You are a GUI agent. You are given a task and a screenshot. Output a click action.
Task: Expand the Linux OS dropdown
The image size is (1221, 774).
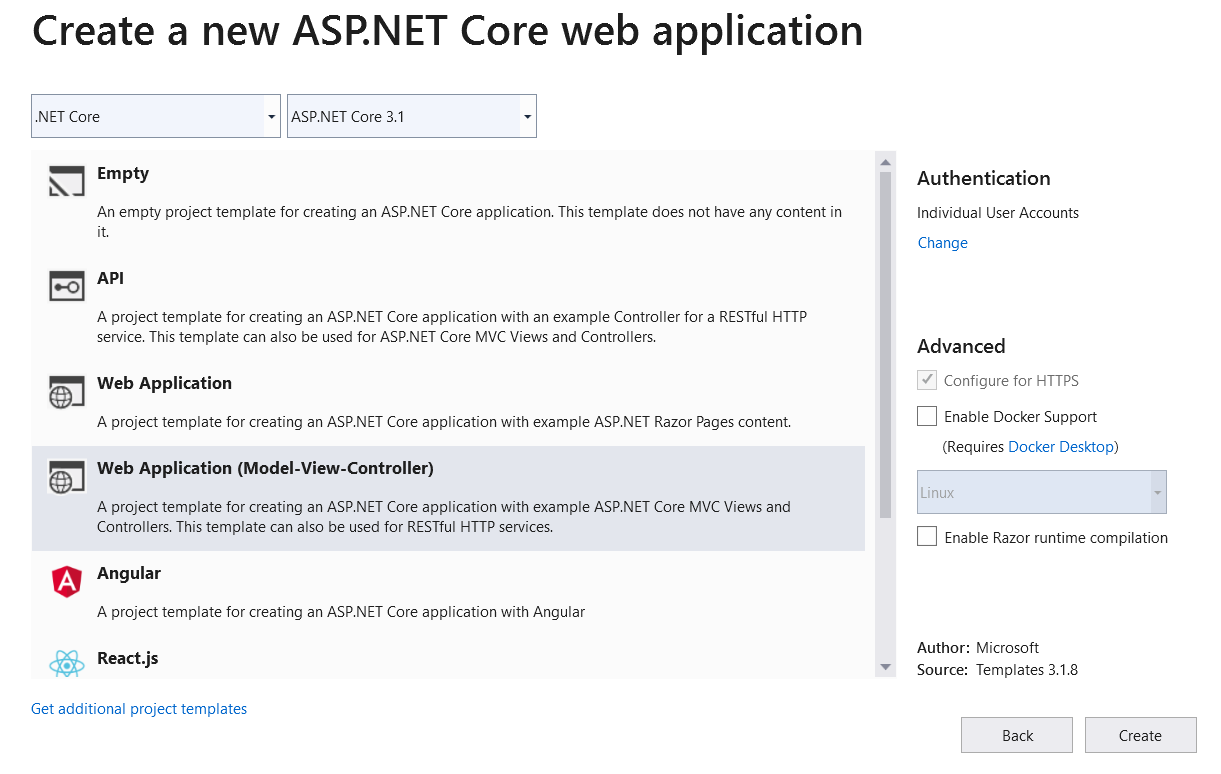(x=1041, y=492)
